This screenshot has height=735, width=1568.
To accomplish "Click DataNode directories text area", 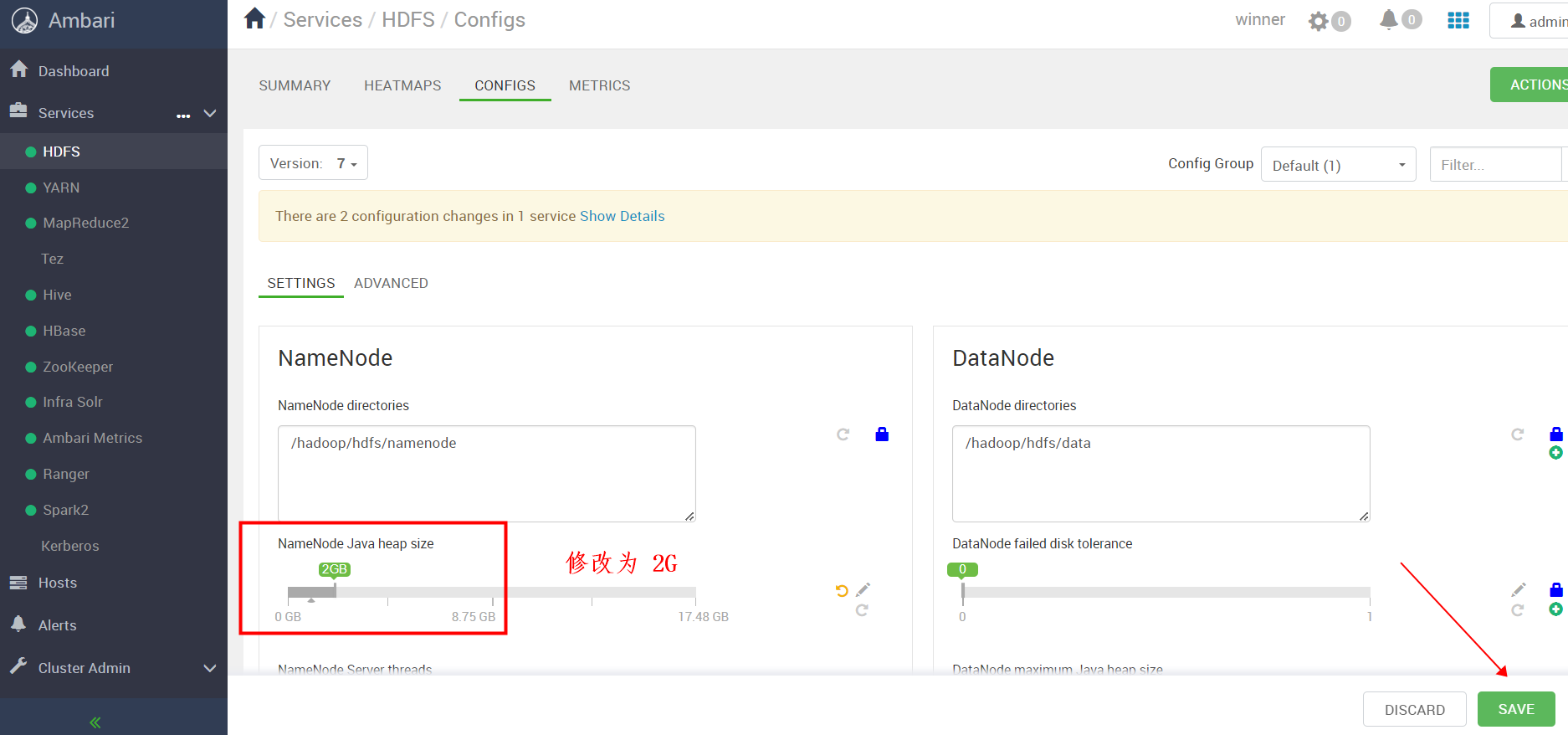I will [1161, 474].
